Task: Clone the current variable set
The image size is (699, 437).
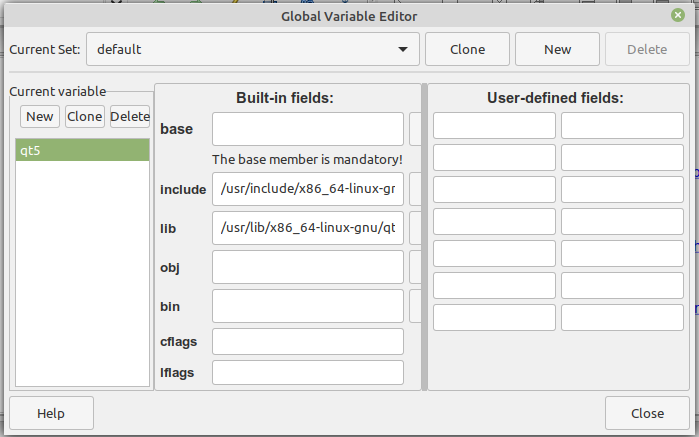Action: [467, 49]
